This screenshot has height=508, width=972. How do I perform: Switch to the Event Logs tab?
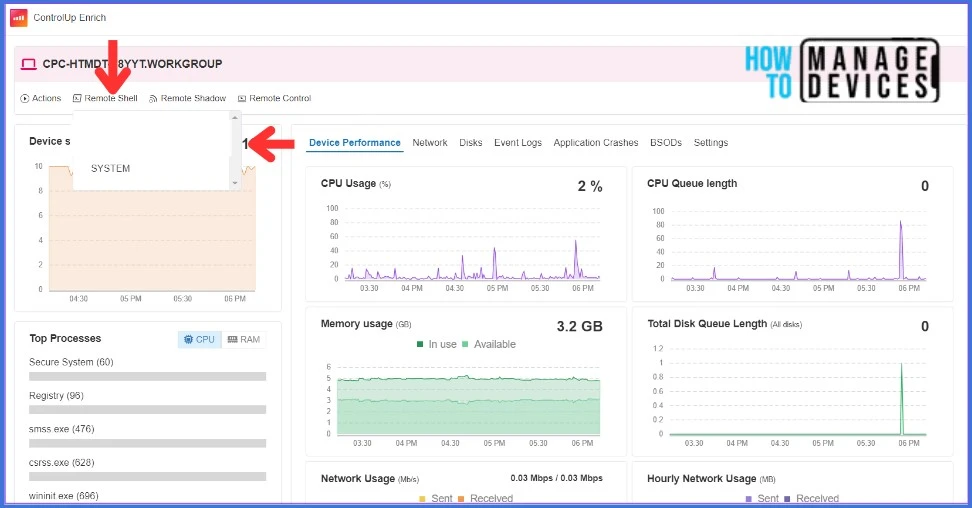point(518,143)
